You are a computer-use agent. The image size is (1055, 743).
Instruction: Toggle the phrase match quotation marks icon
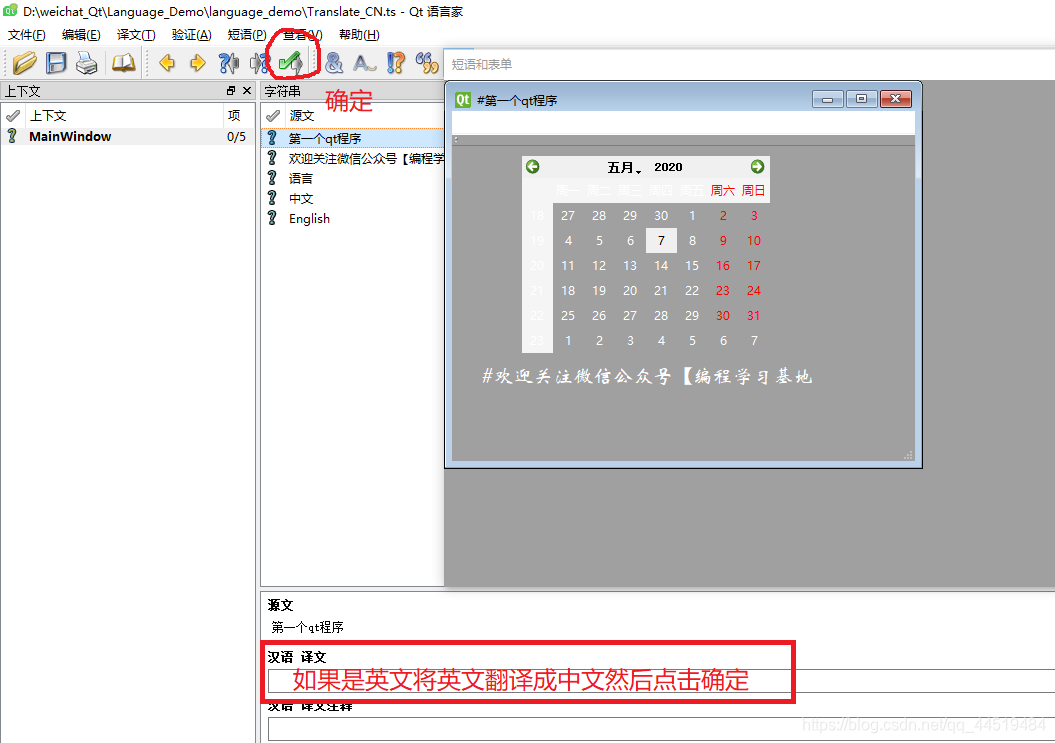427,62
